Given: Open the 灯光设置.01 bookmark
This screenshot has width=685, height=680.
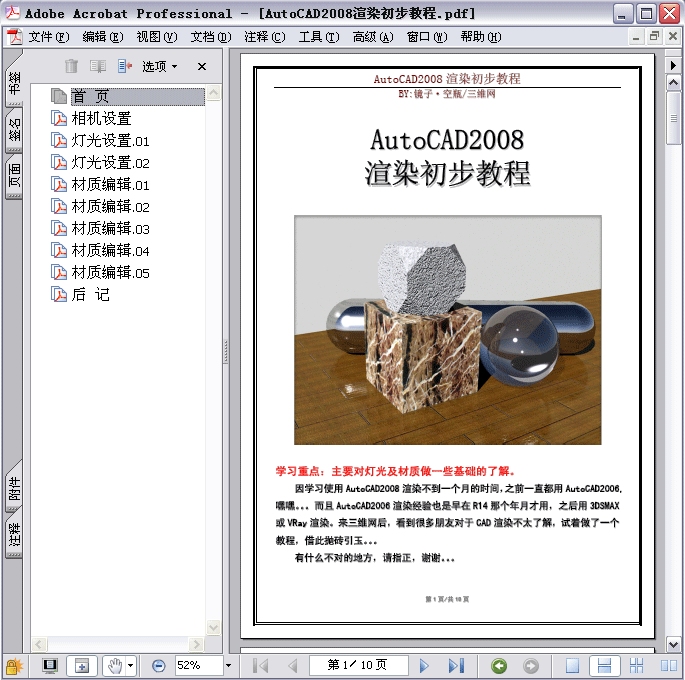Looking at the screenshot, I should [111, 141].
